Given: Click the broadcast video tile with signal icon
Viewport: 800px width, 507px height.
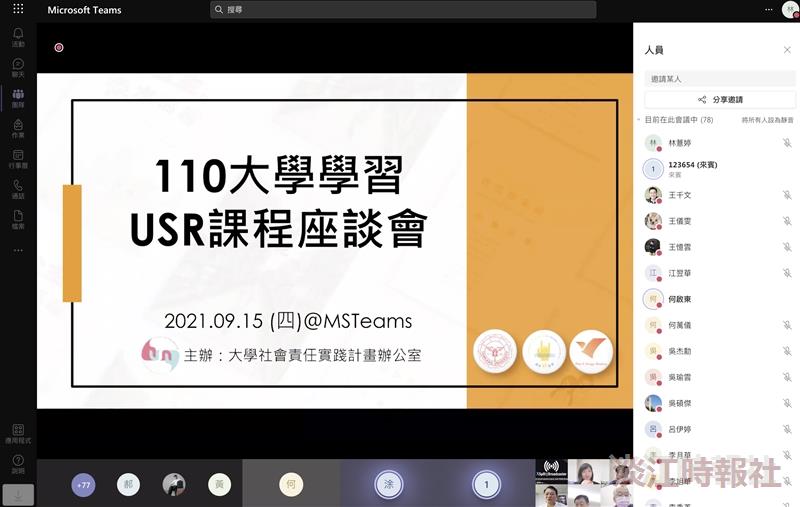Looking at the screenshot, I should [551, 471].
